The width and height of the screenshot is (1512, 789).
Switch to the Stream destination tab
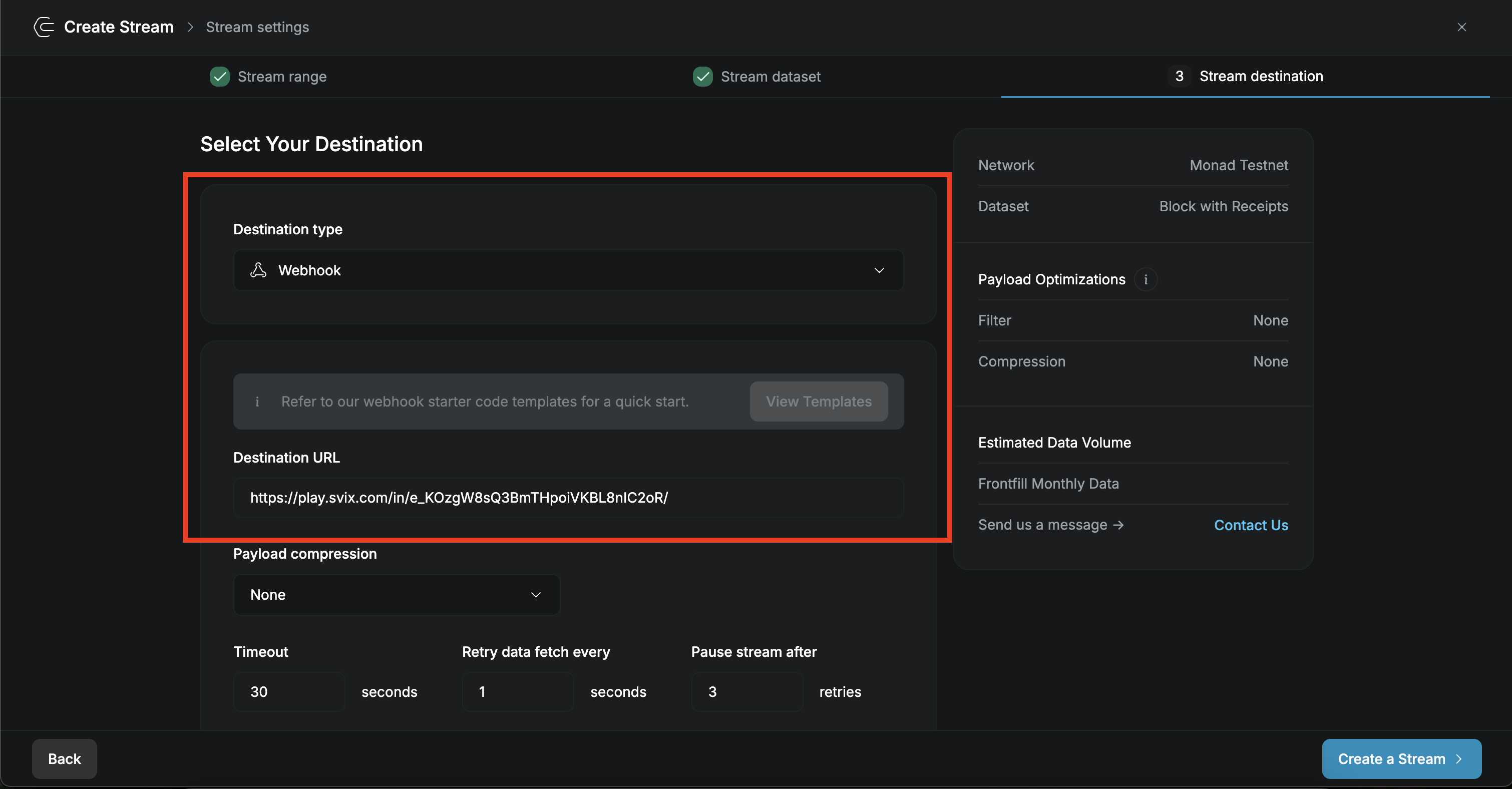(x=1261, y=76)
